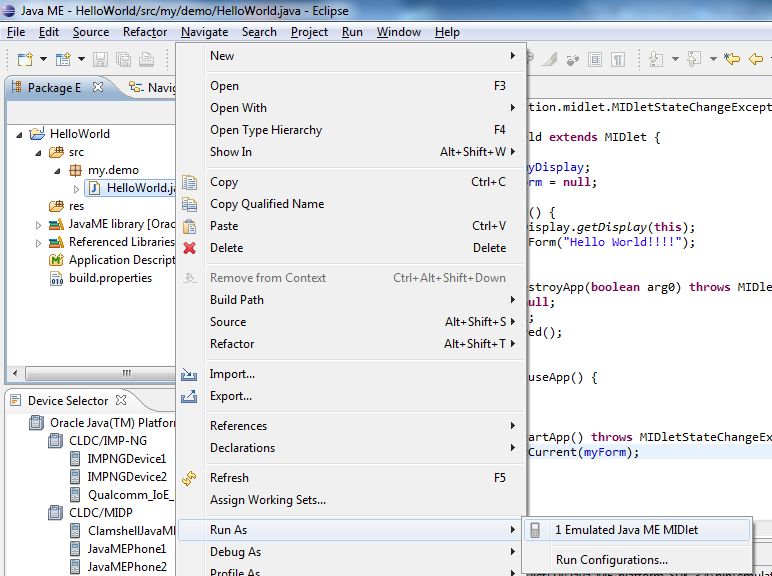Collapse the HelloWorld project node
The width and height of the screenshot is (772, 576).
click(19, 134)
